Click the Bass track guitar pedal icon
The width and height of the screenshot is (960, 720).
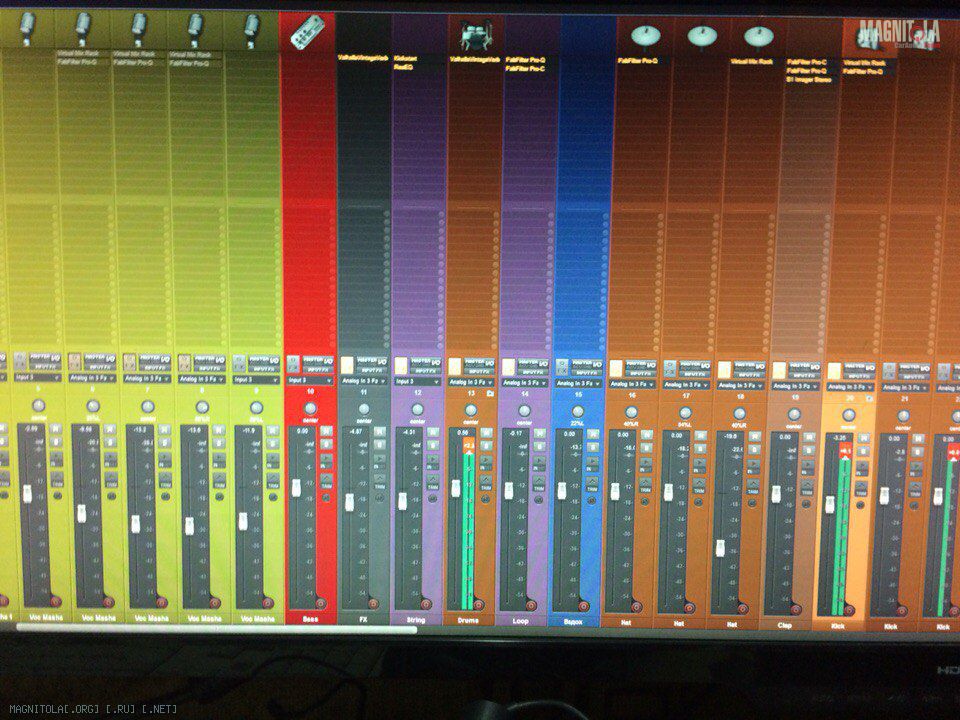coord(308,32)
